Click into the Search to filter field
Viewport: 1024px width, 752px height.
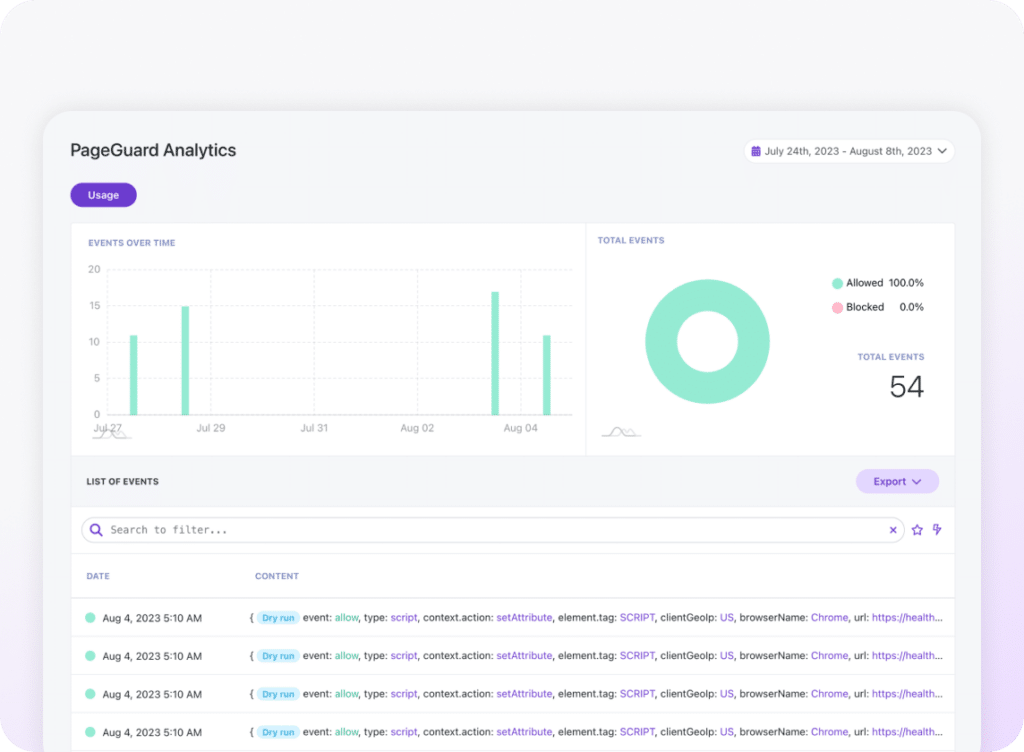click(493, 530)
